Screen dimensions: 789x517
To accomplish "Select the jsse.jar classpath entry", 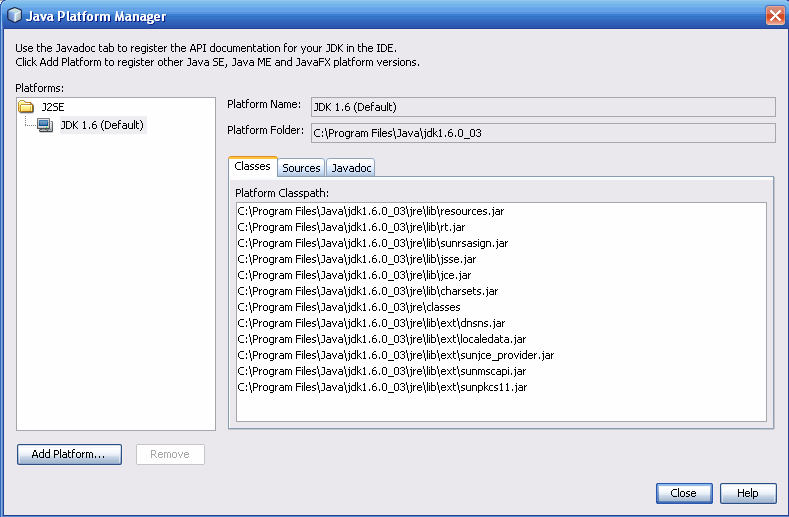I will [357, 259].
